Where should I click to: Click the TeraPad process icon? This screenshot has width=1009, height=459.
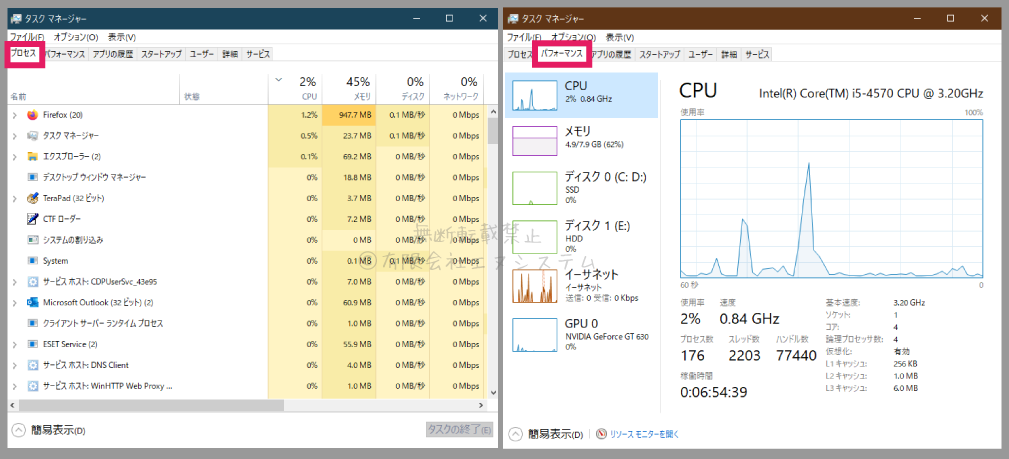tap(33, 198)
